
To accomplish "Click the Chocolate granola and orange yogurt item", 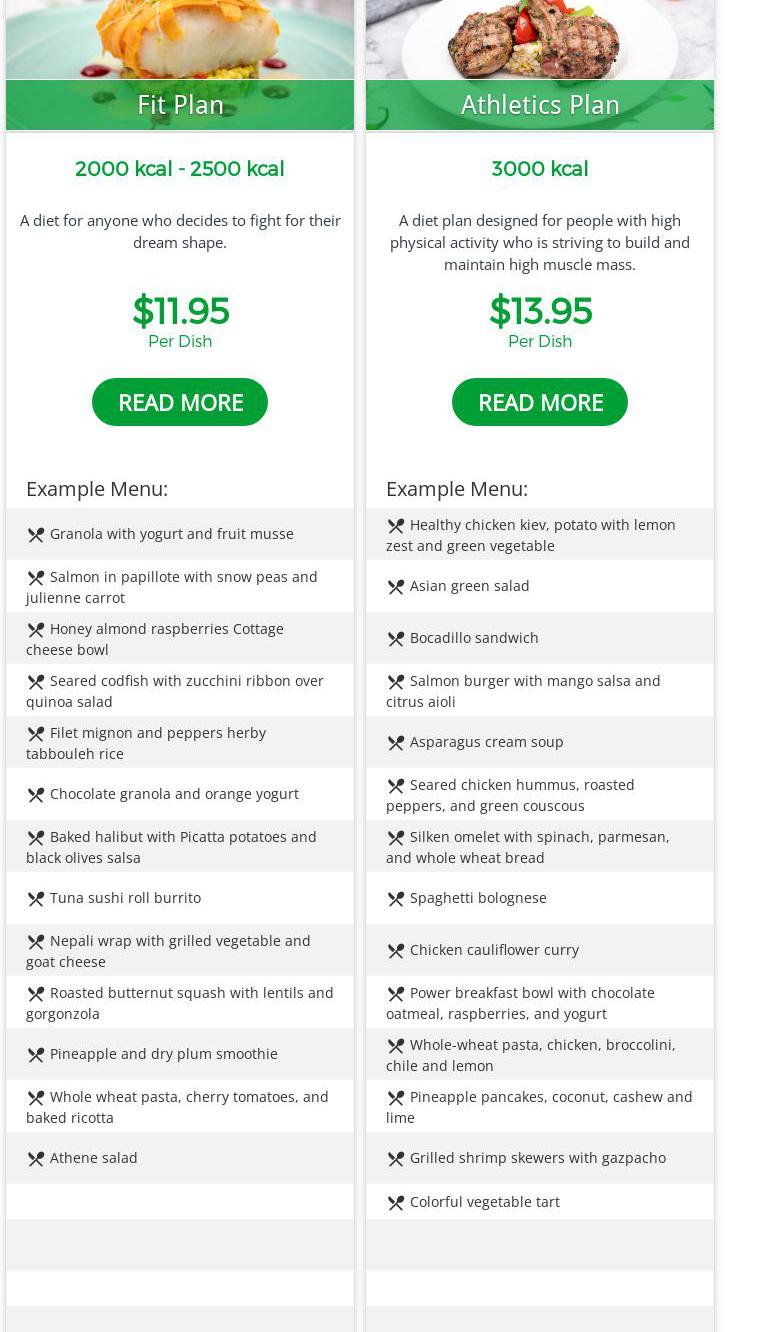I will [174, 794].
